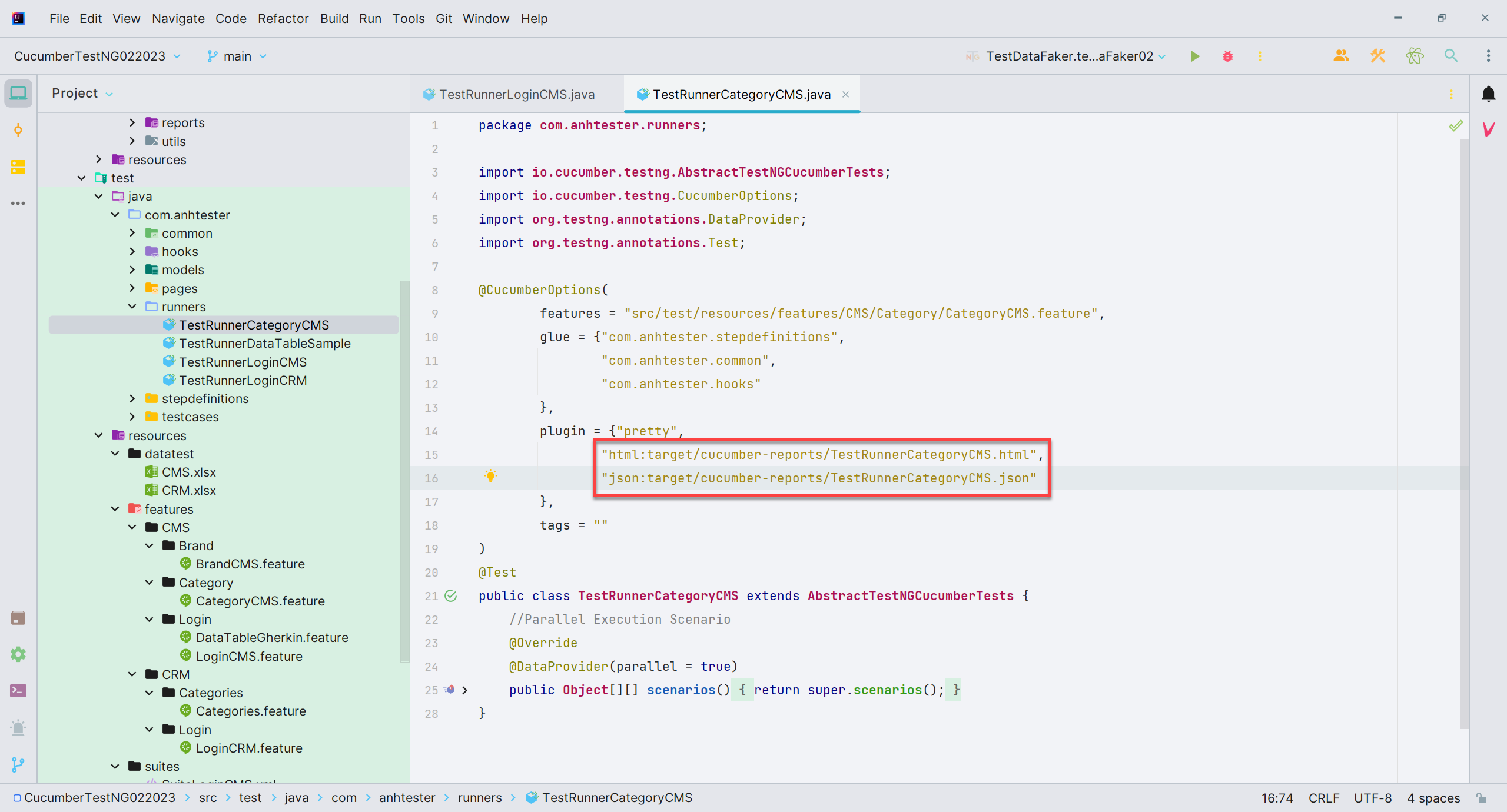Select LoginCRM.feature file
The width and height of the screenshot is (1507, 812).
click(249, 748)
